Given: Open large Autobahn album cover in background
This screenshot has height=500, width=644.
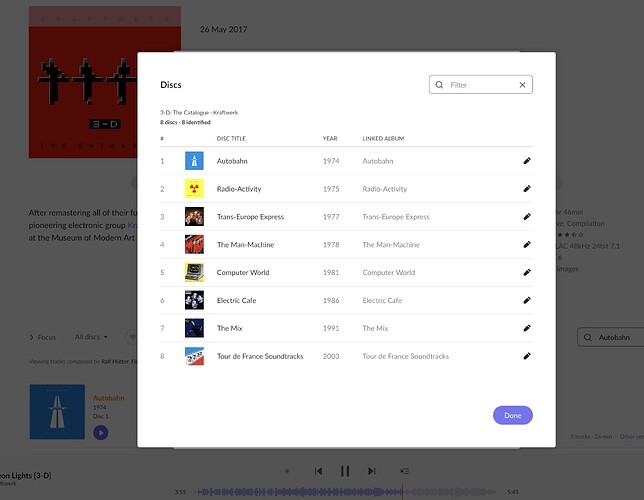Looking at the screenshot, I should pyautogui.click(x=57, y=412).
